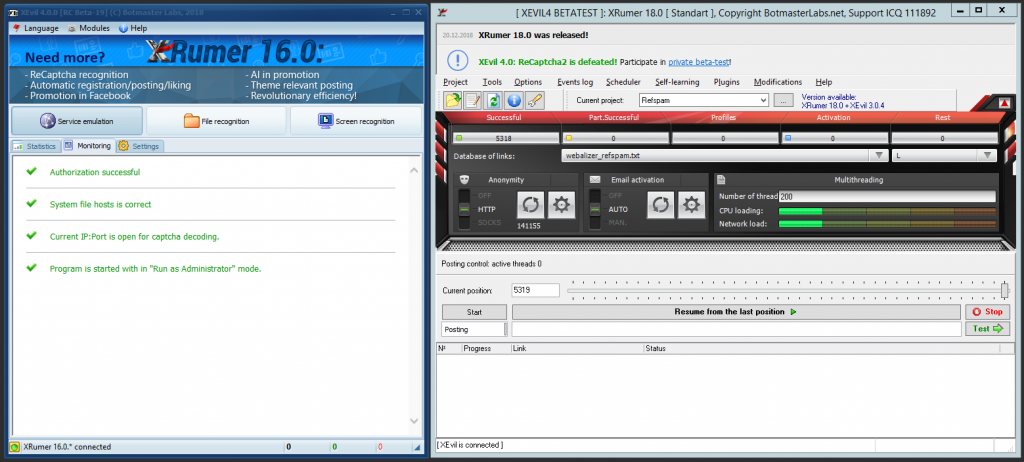Follow the private beta-test link
The height and width of the screenshot is (462, 1024).
(699, 62)
